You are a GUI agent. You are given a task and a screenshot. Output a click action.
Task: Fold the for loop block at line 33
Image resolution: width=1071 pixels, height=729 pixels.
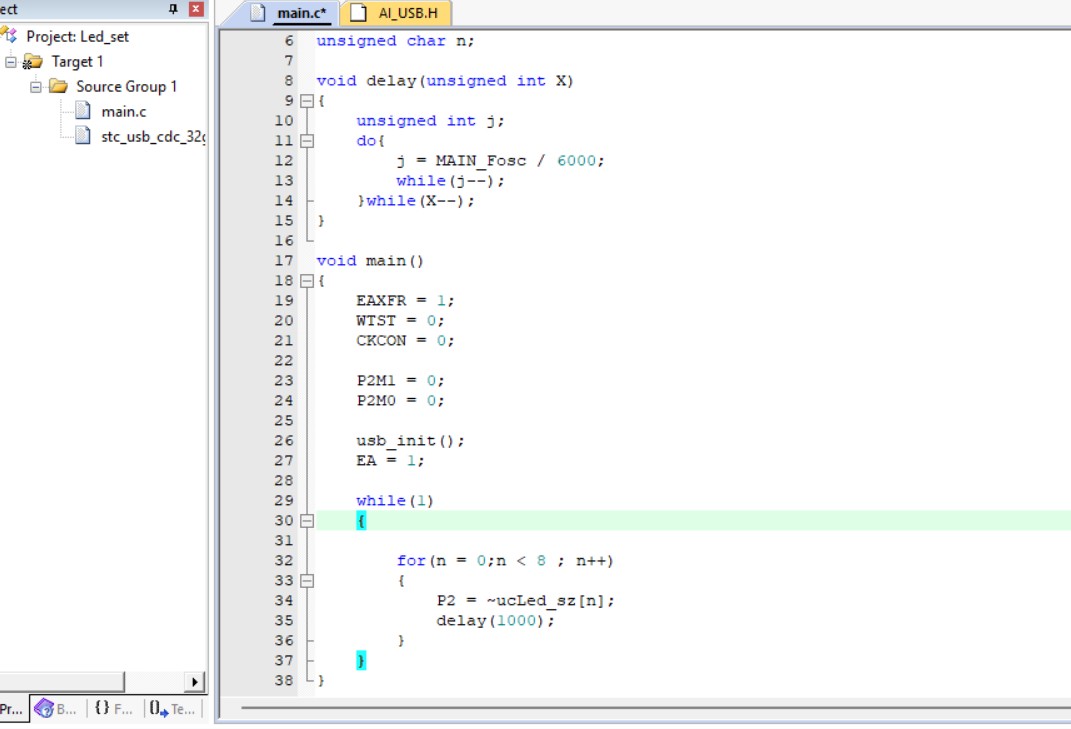307,581
